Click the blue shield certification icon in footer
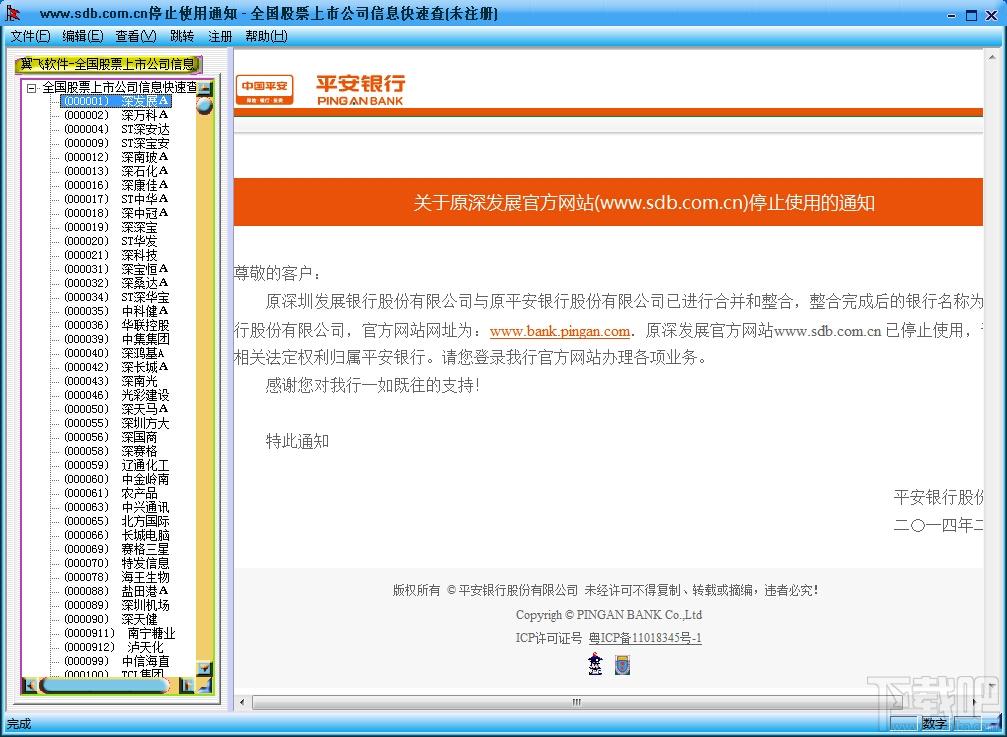This screenshot has height=737, width=1007. [622, 665]
